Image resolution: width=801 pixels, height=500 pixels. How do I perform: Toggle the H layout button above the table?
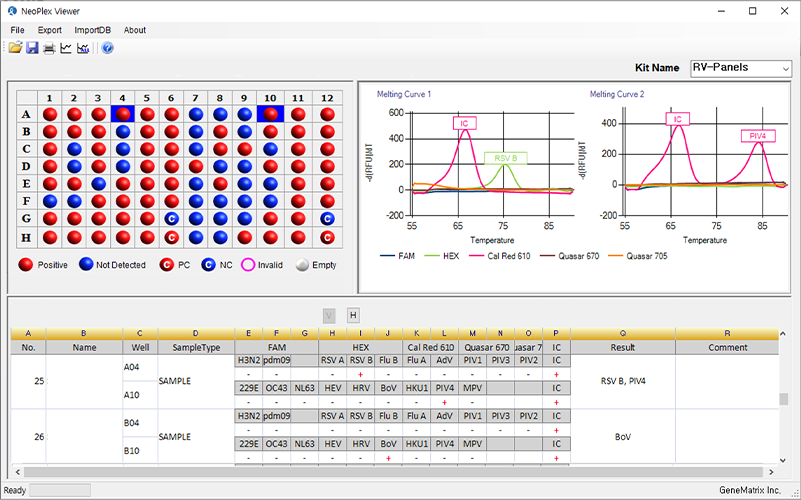352,315
